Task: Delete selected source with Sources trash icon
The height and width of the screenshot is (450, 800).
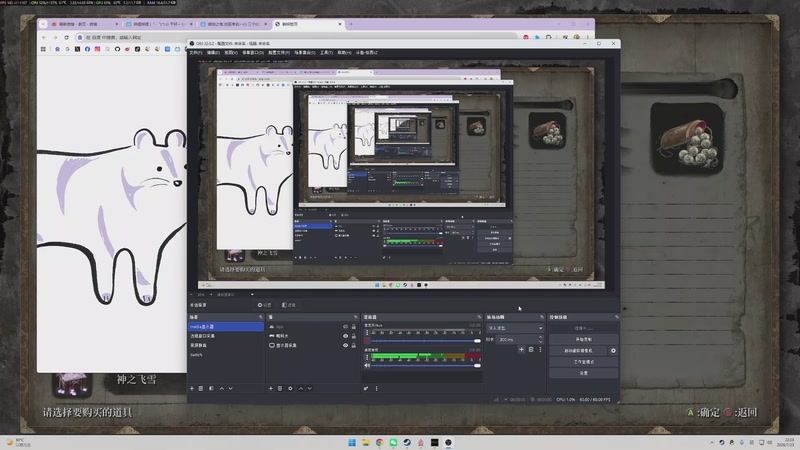Action: (x=280, y=388)
